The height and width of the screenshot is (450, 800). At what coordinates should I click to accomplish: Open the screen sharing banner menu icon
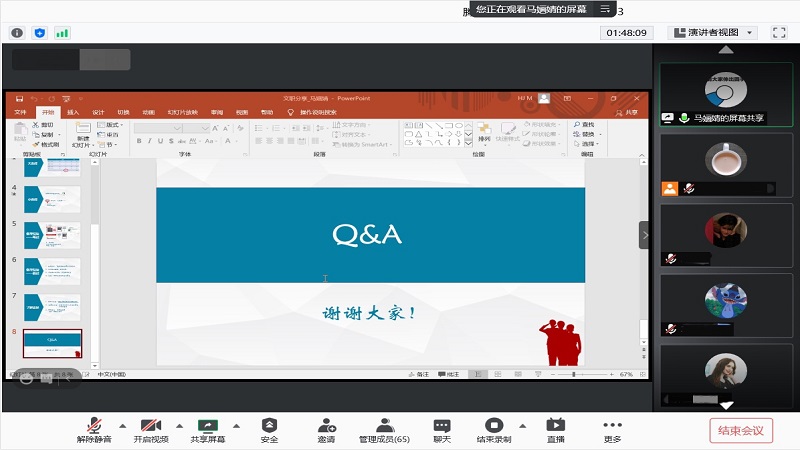point(605,9)
